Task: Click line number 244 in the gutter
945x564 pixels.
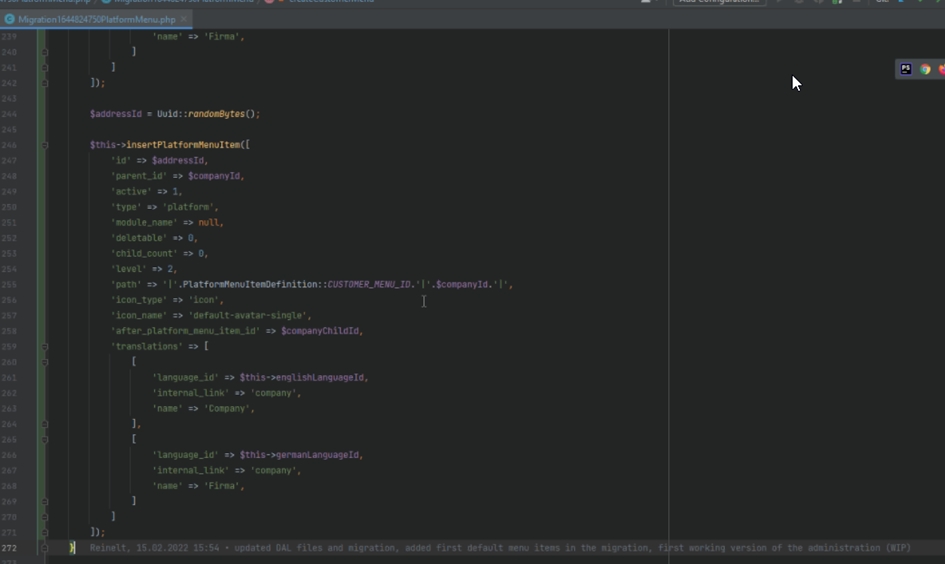Action: tap(10, 114)
